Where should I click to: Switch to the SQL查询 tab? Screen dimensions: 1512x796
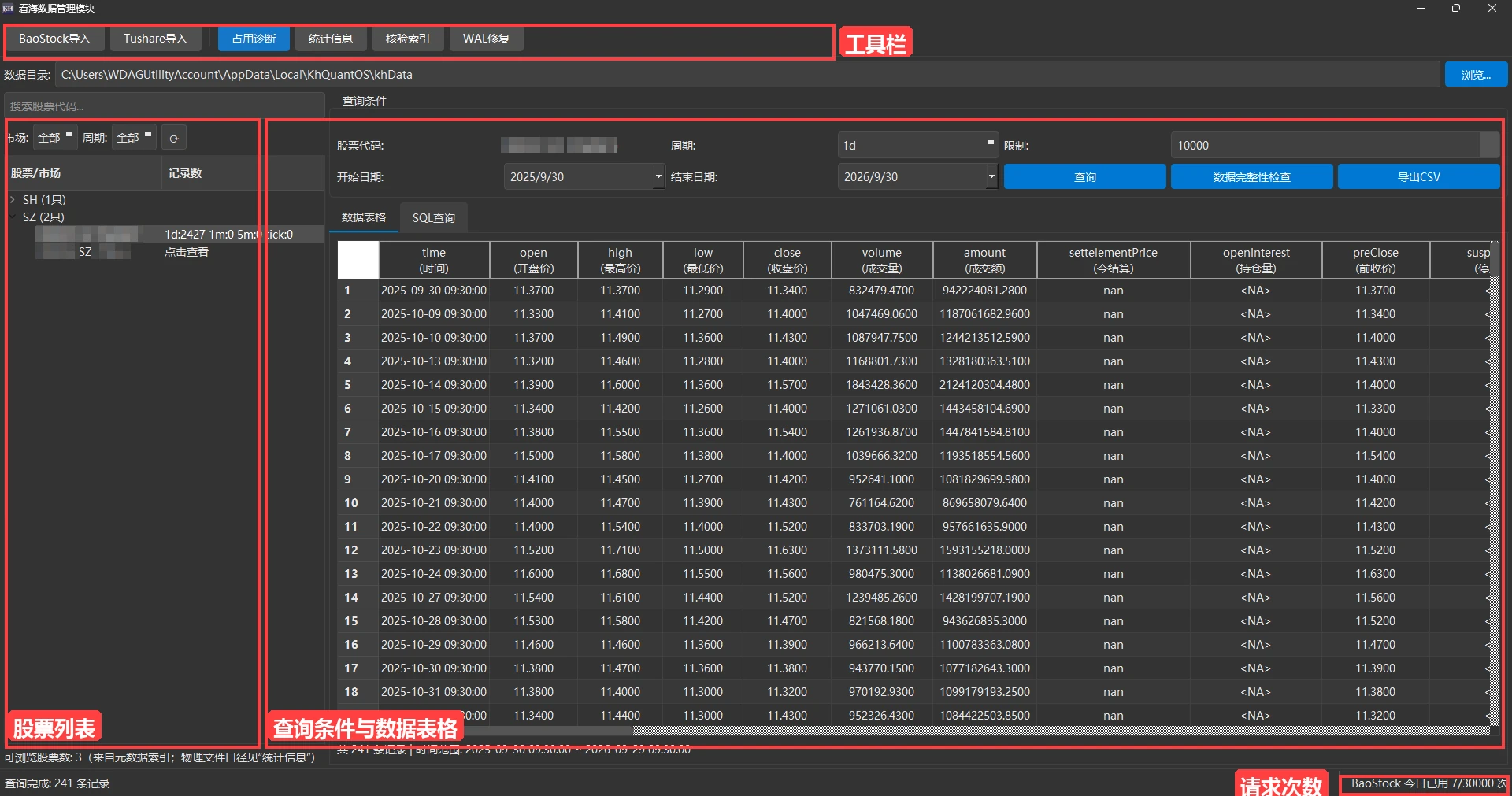pos(434,218)
